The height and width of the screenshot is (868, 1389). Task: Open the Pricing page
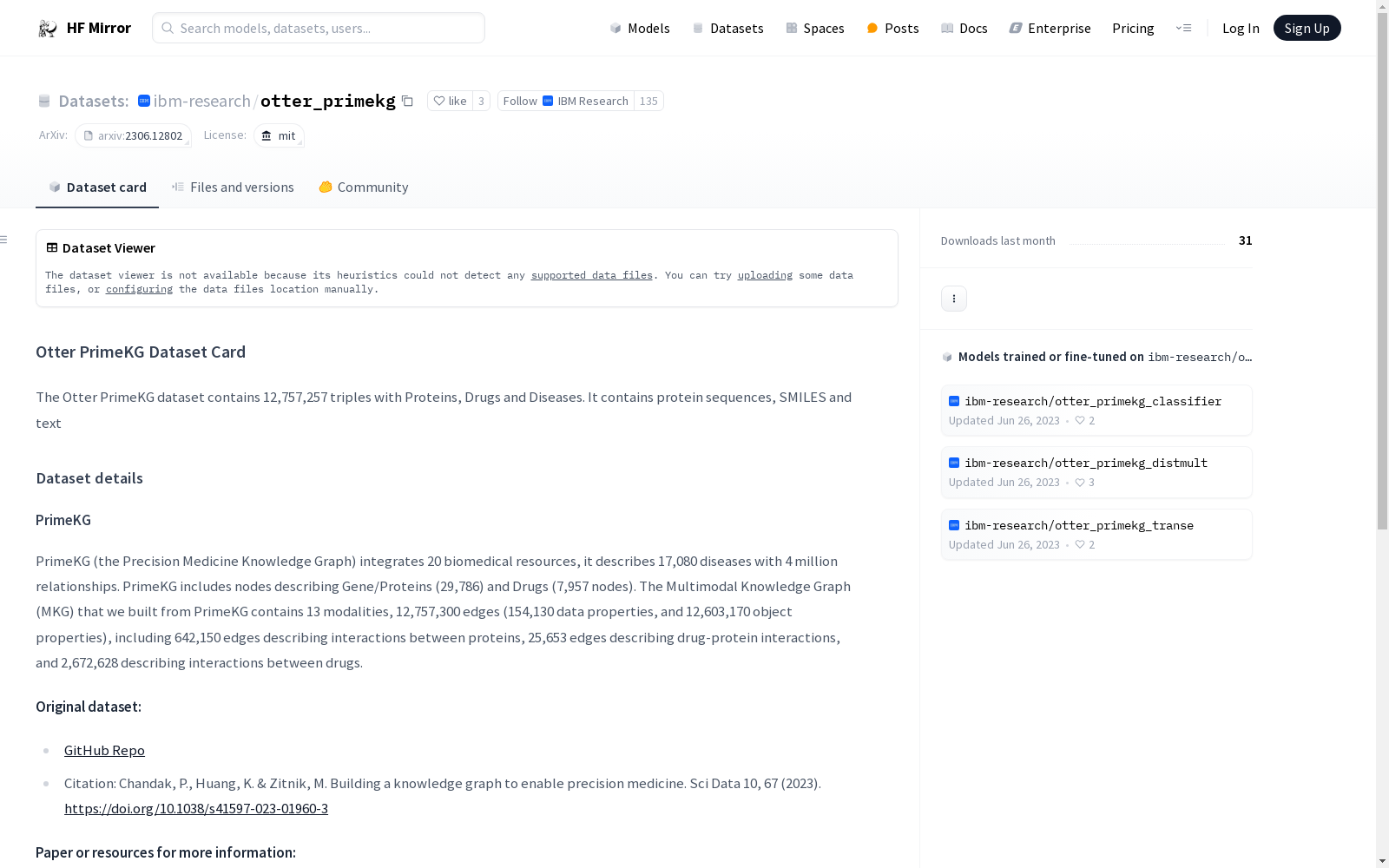[1133, 28]
